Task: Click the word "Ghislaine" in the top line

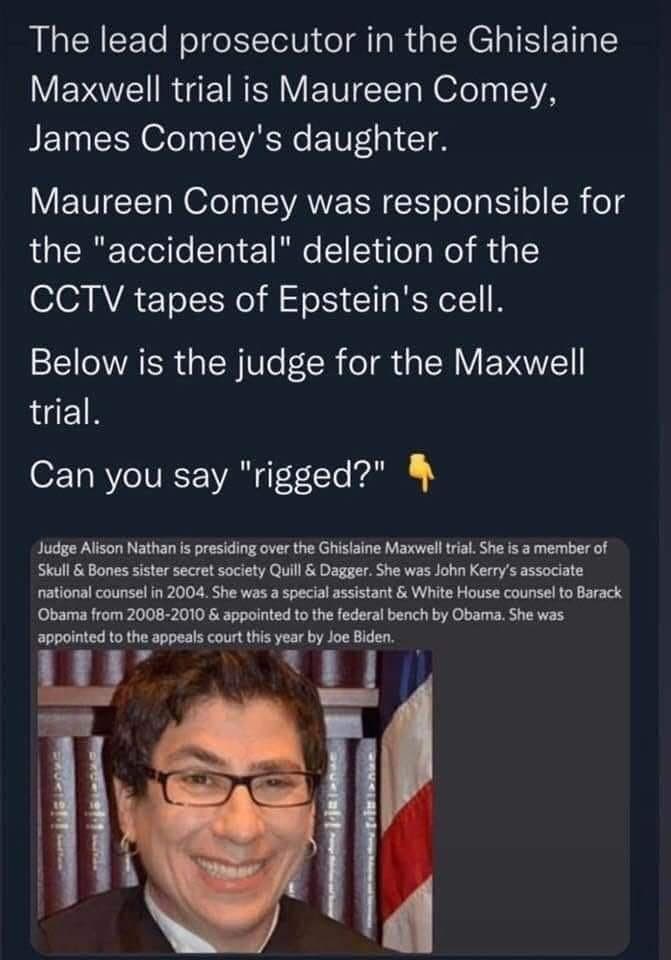Action: tap(542, 42)
